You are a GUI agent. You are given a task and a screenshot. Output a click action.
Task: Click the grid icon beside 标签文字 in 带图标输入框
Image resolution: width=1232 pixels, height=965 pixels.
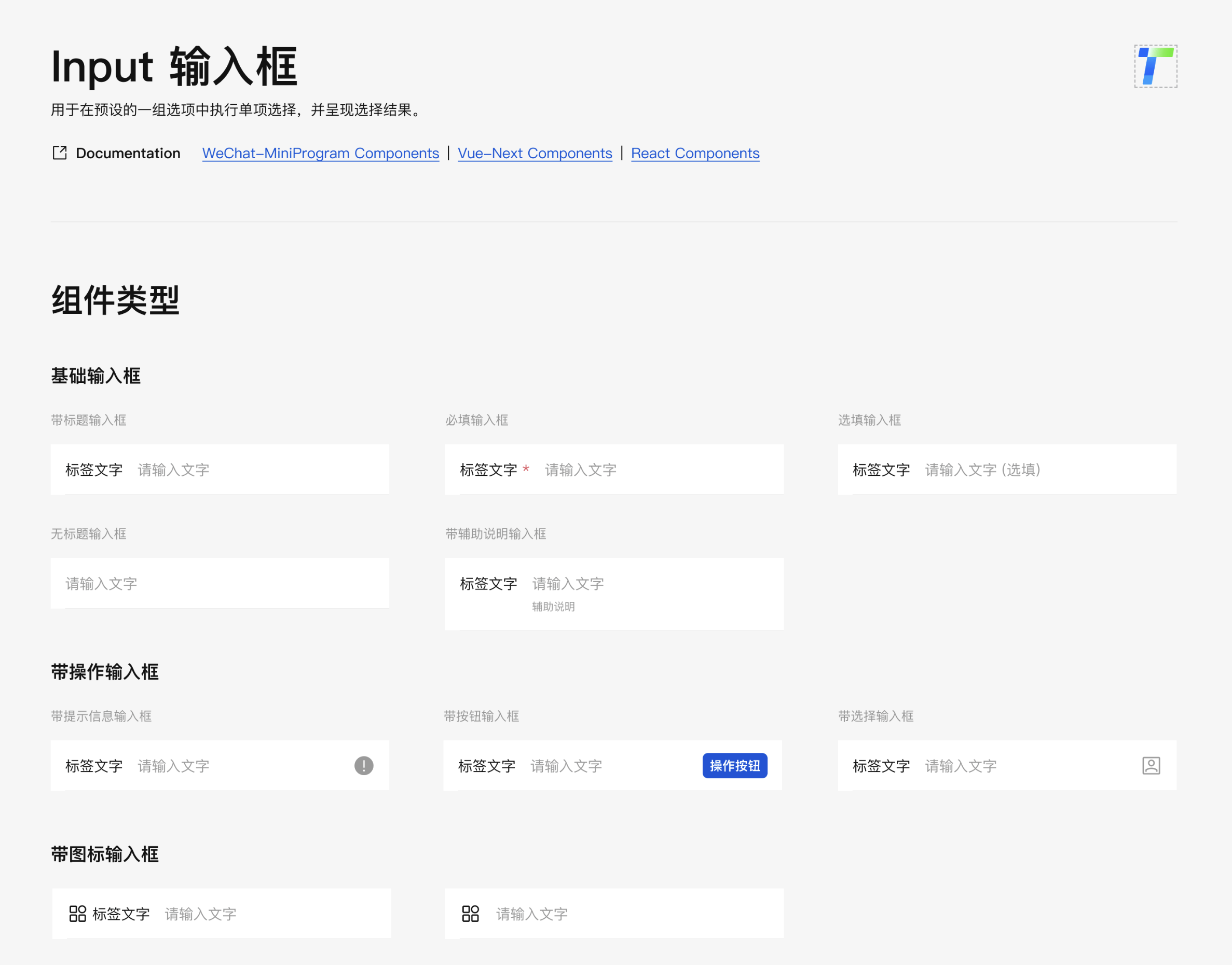click(x=78, y=914)
